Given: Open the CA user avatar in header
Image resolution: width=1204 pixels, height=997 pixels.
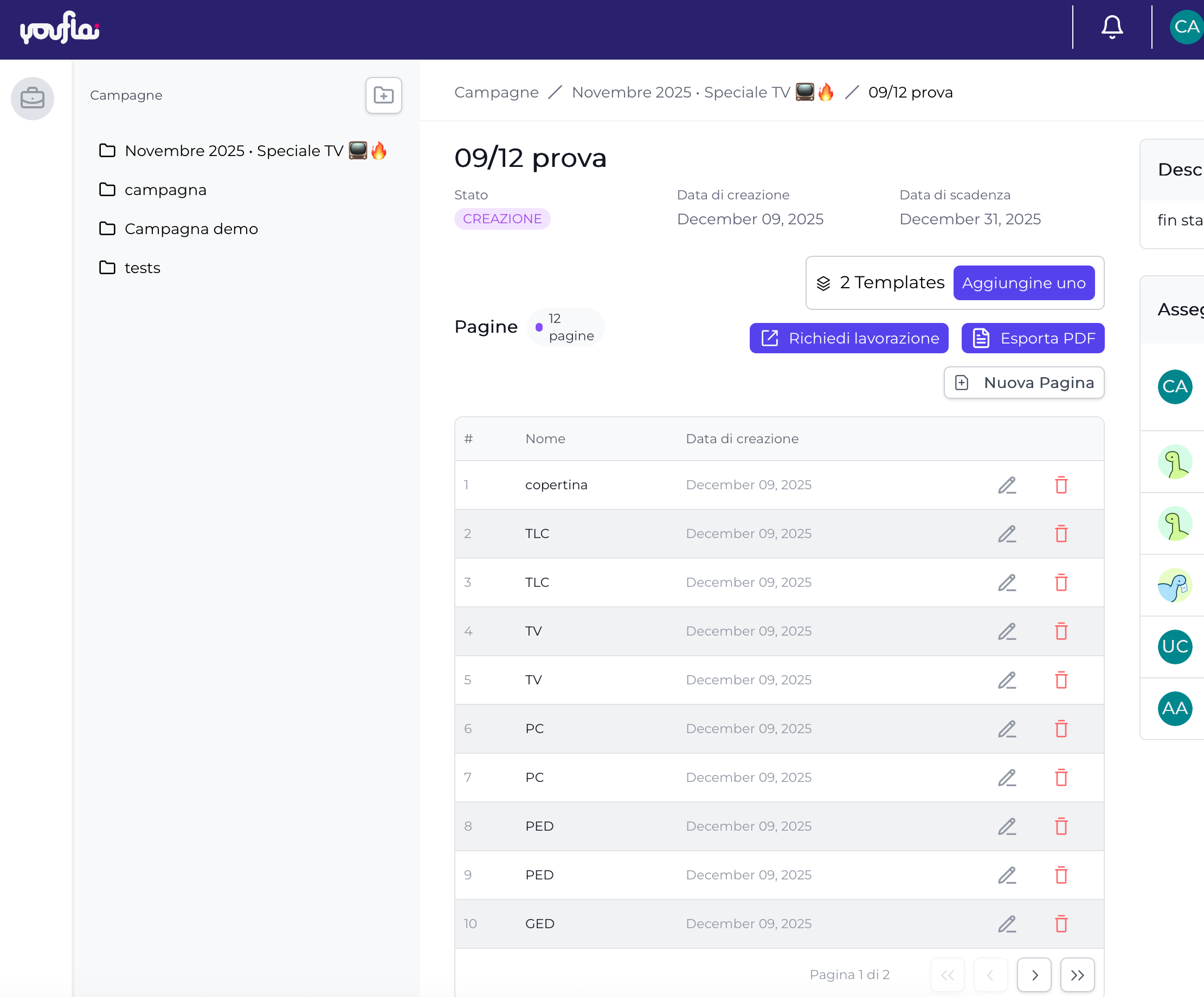Looking at the screenshot, I should pos(1186,27).
